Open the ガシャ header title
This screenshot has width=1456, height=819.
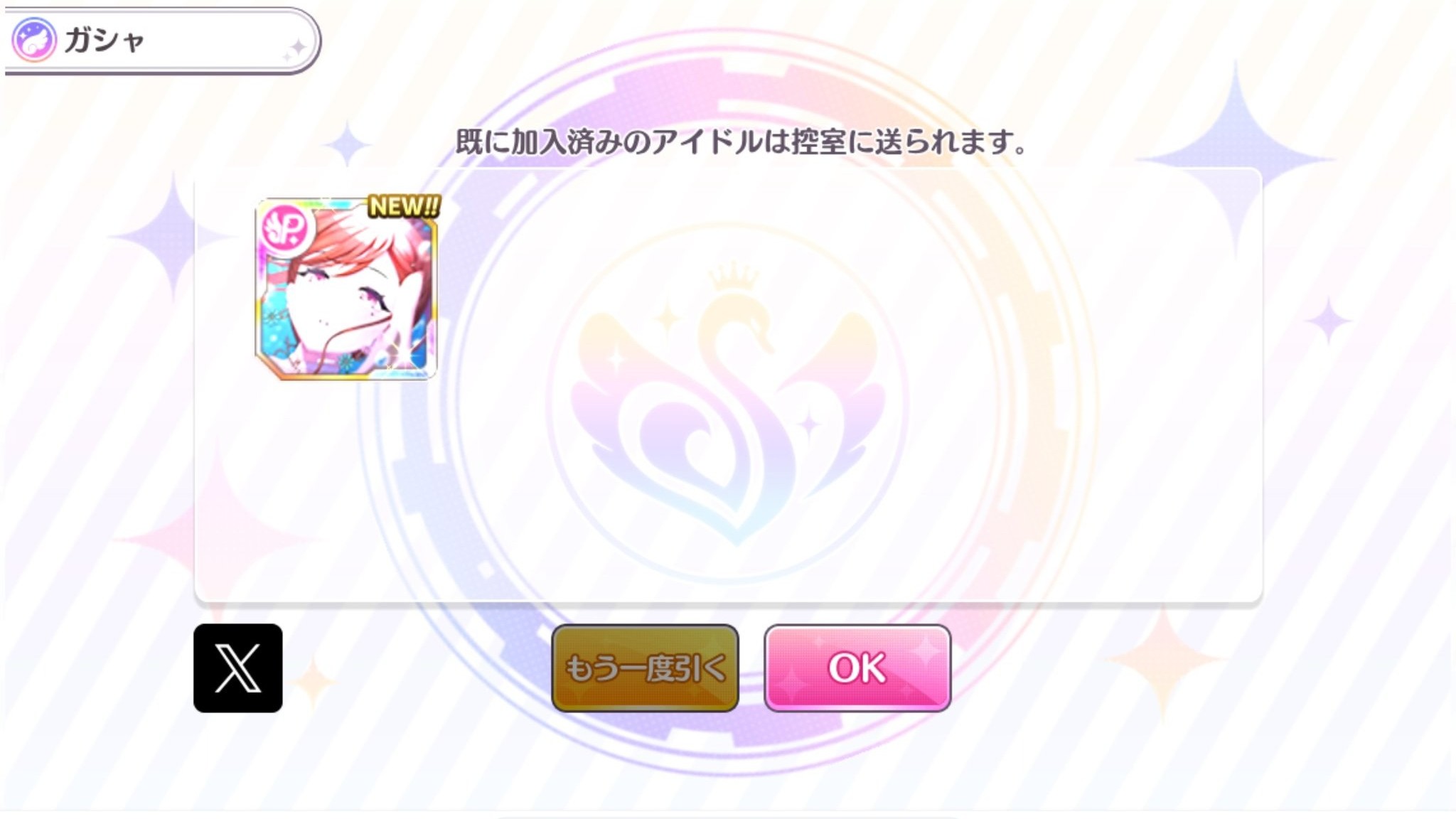(105, 40)
